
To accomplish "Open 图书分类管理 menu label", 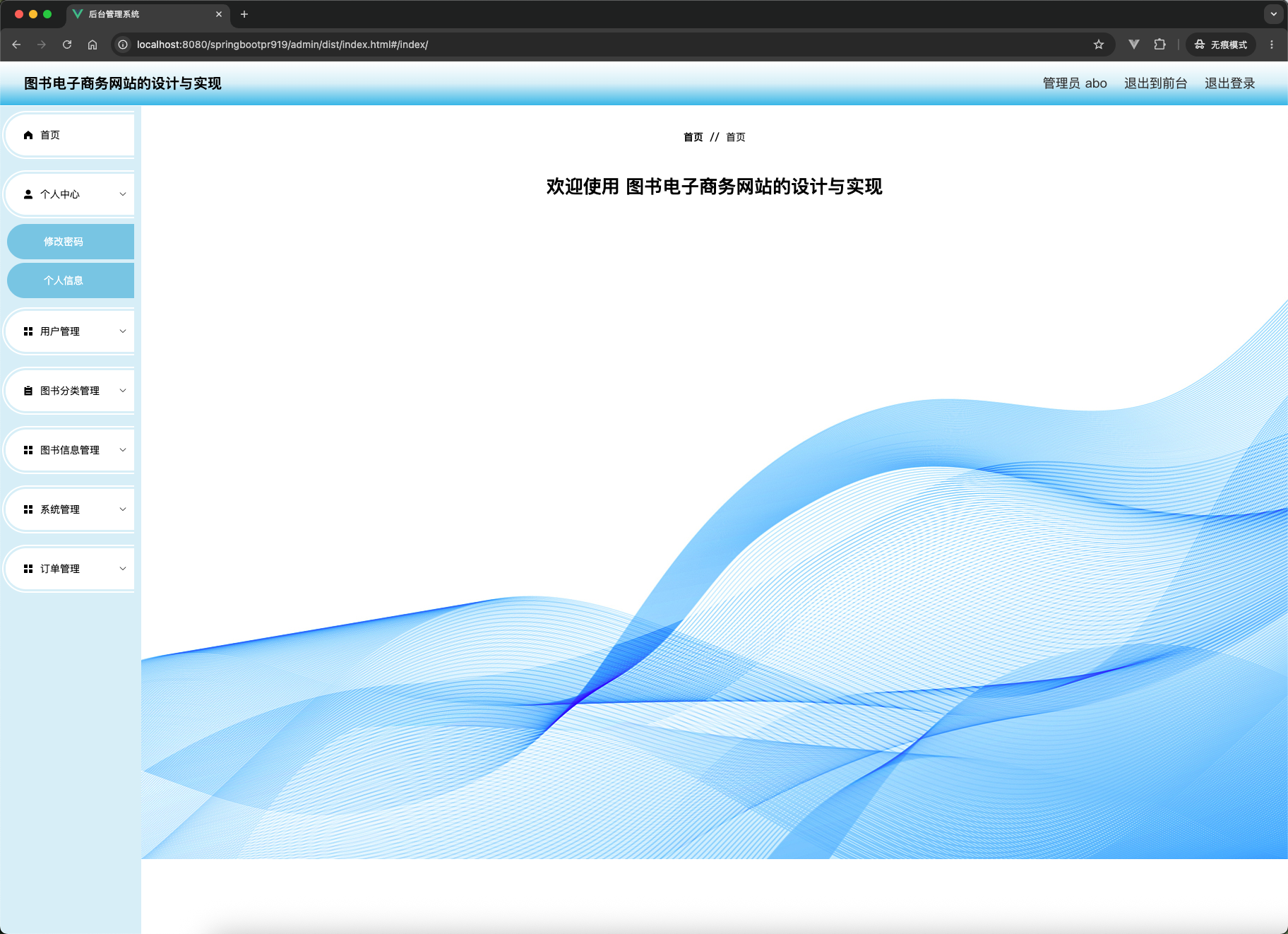I will [x=70, y=391].
